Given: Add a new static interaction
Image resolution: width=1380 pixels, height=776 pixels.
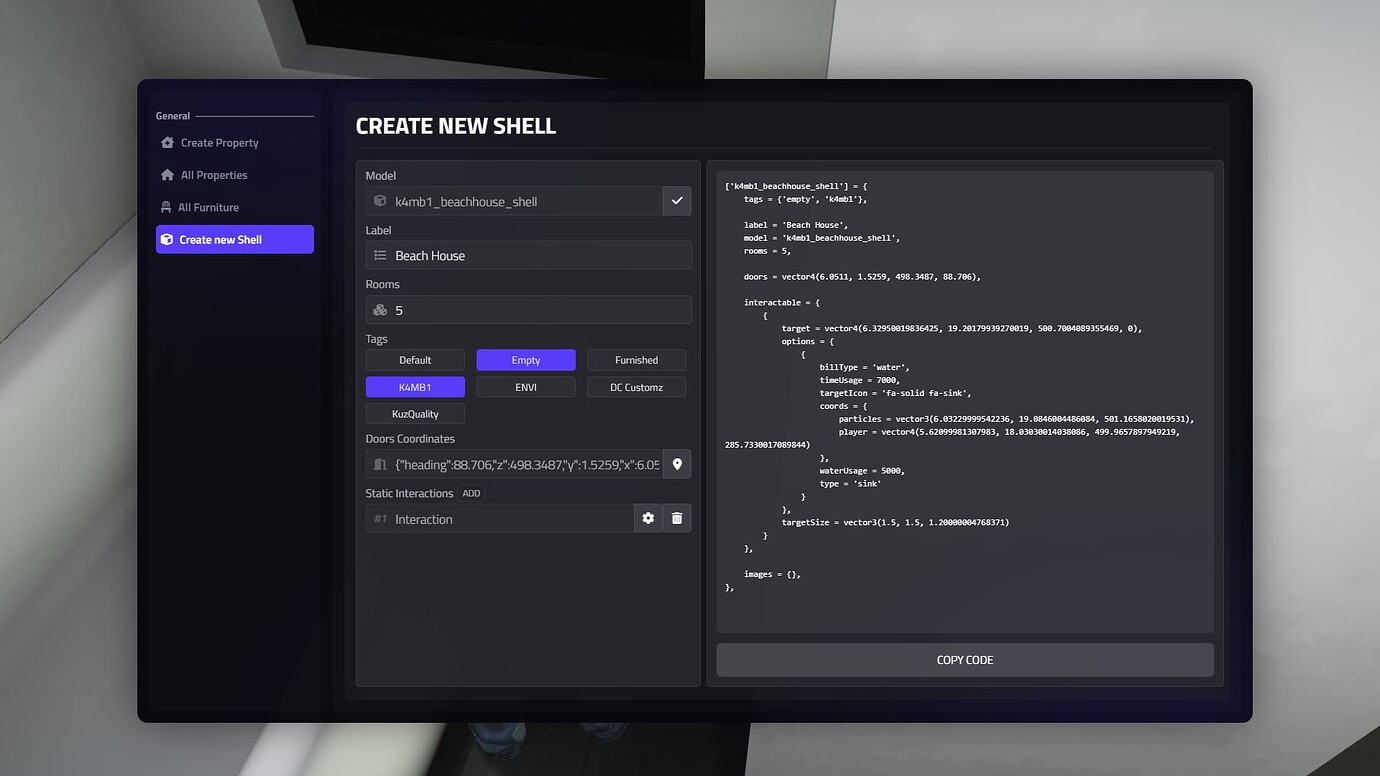Looking at the screenshot, I should pyautogui.click(x=471, y=493).
